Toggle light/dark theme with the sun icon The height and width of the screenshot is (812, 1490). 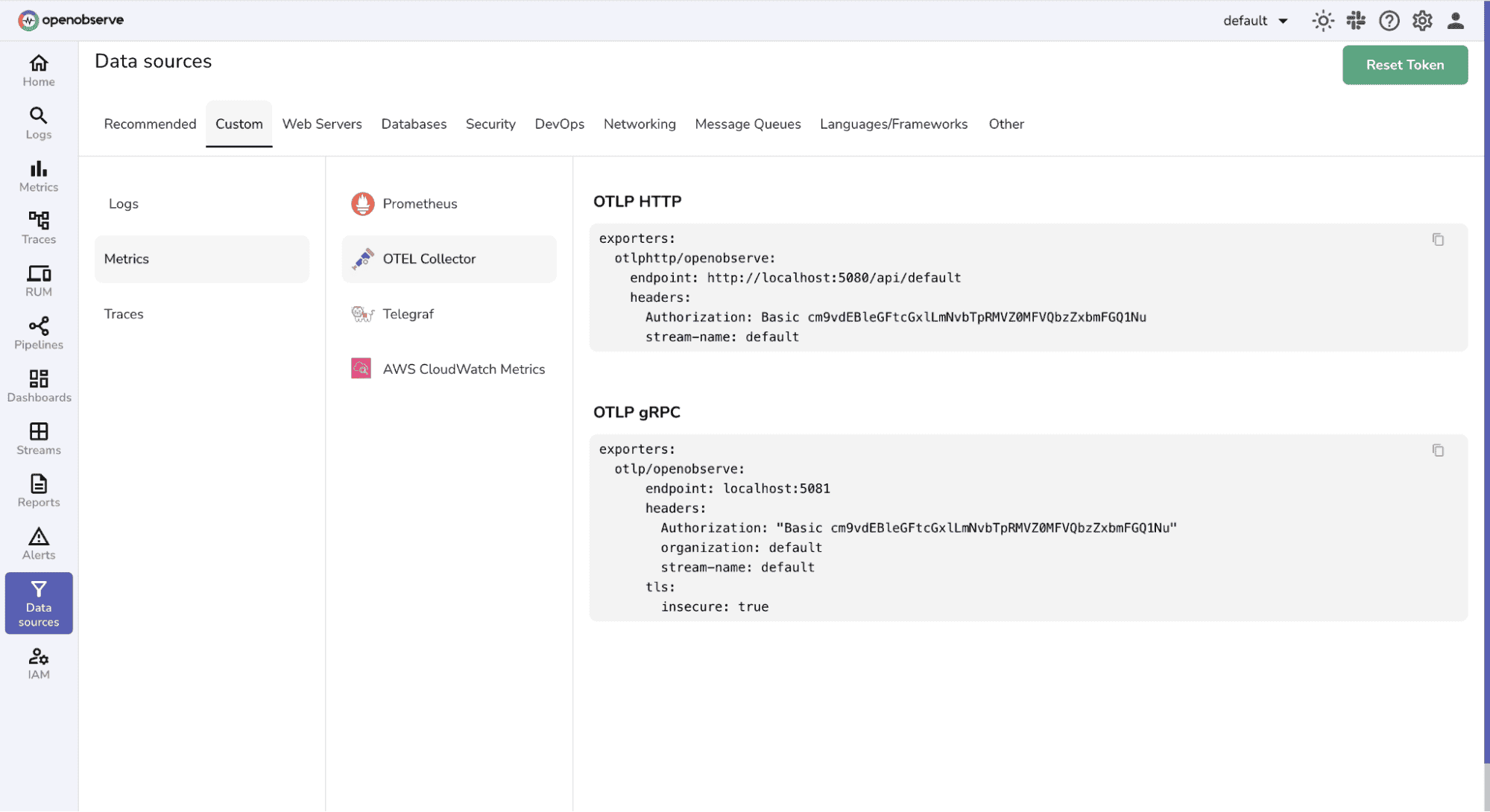[x=1322, y=20]
